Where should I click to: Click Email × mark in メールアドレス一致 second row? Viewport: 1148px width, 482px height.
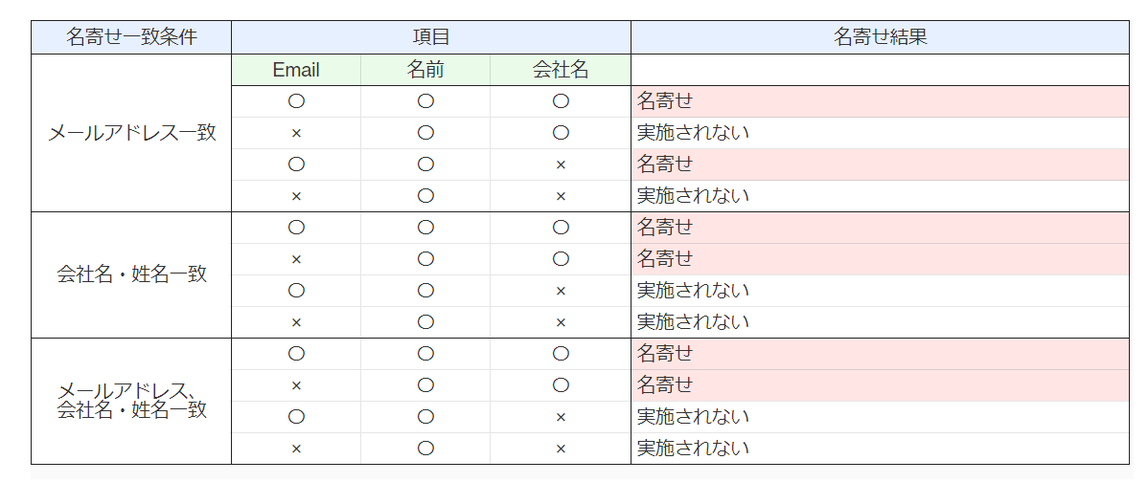coord(296,133)
